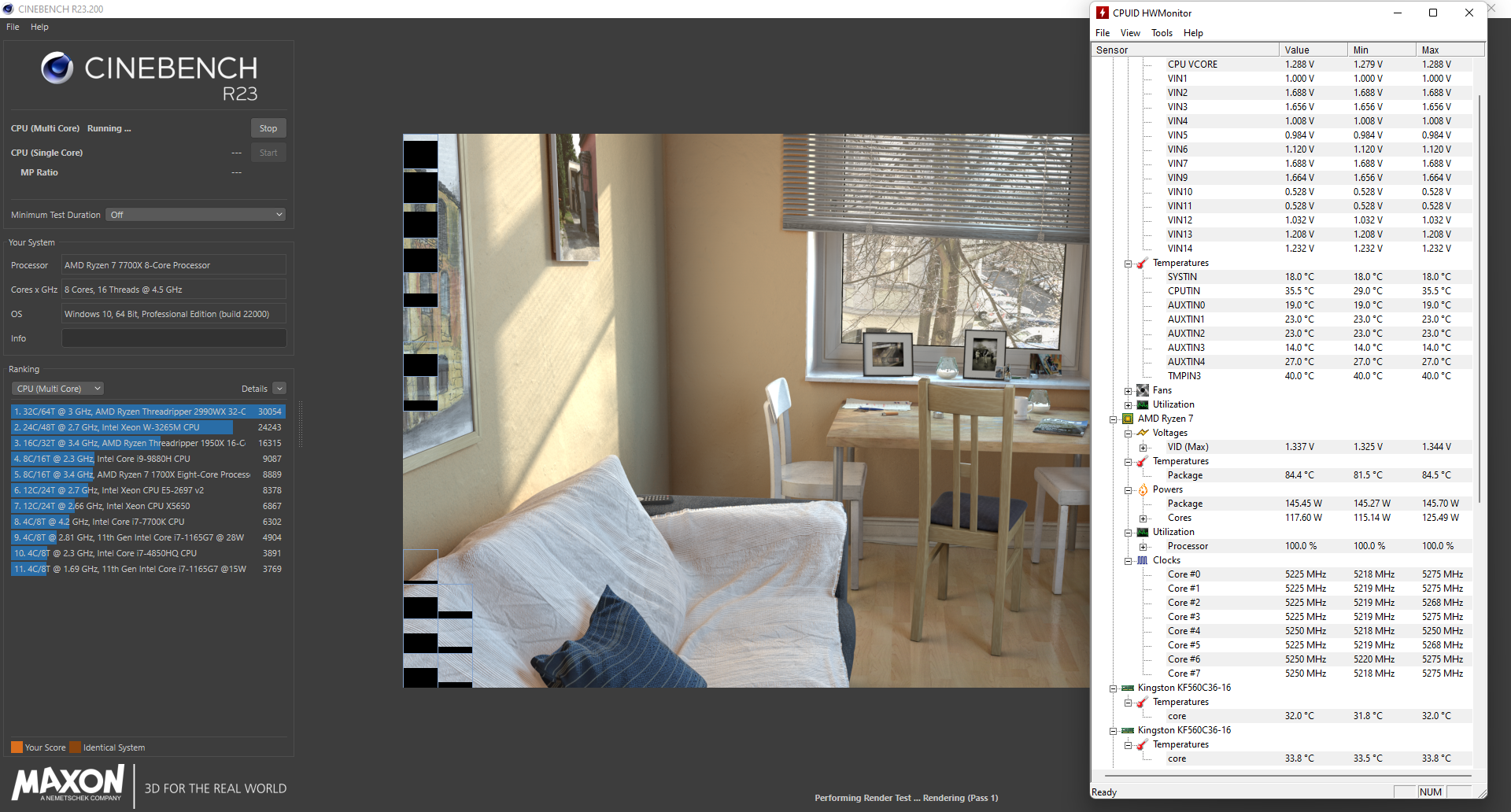Collapse the Clocks node

(1128, 561)
